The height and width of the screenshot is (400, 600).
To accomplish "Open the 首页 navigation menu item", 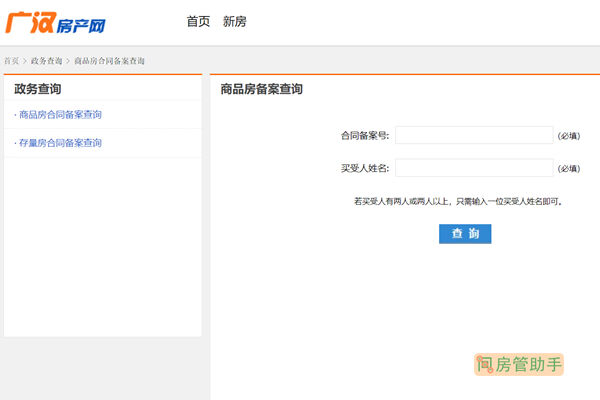I will [198, 21].
